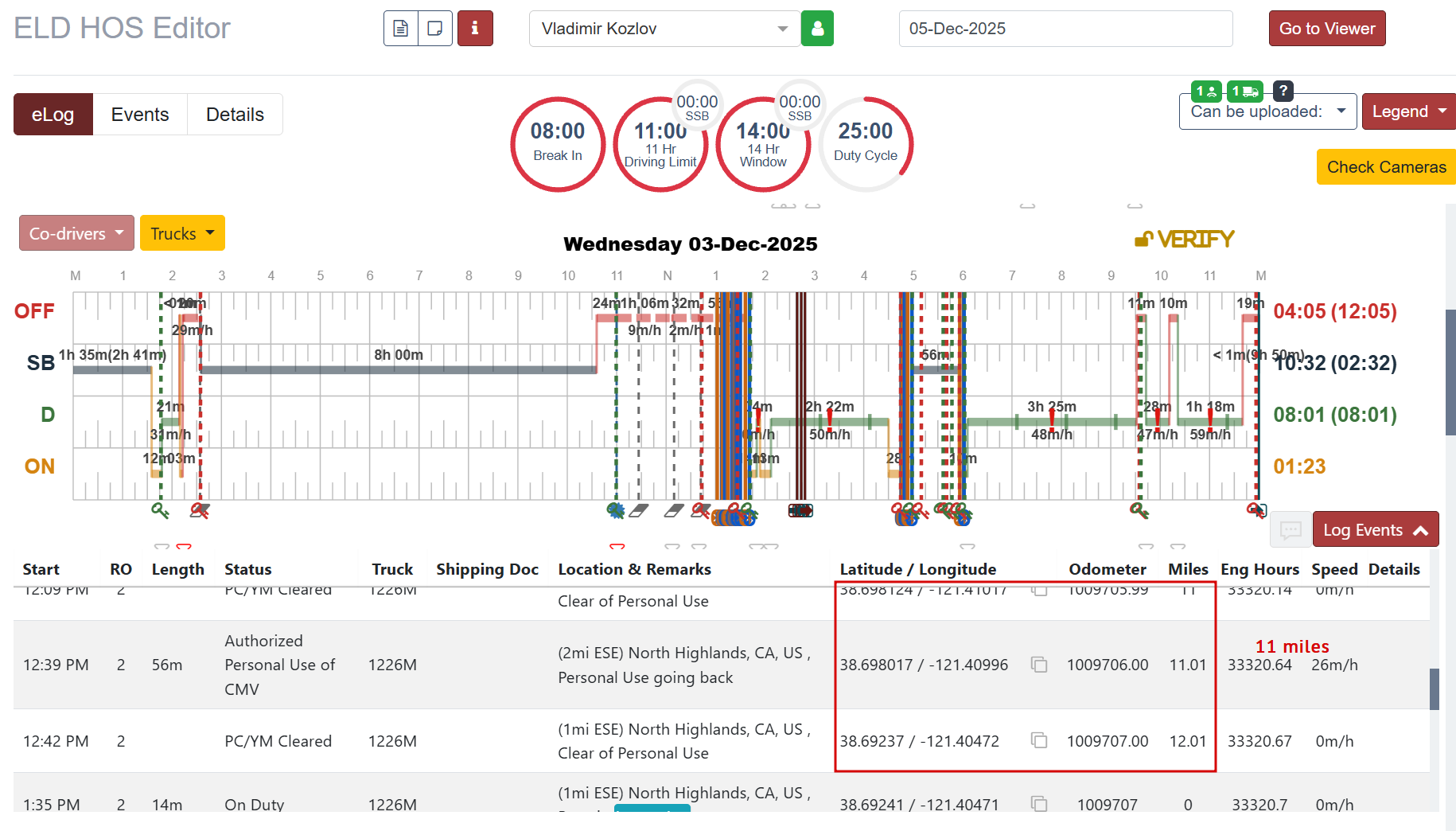This screenshot has width=1456, height=831.
Task: Click the sticky note icon button
Action: [x=435, y=29]
